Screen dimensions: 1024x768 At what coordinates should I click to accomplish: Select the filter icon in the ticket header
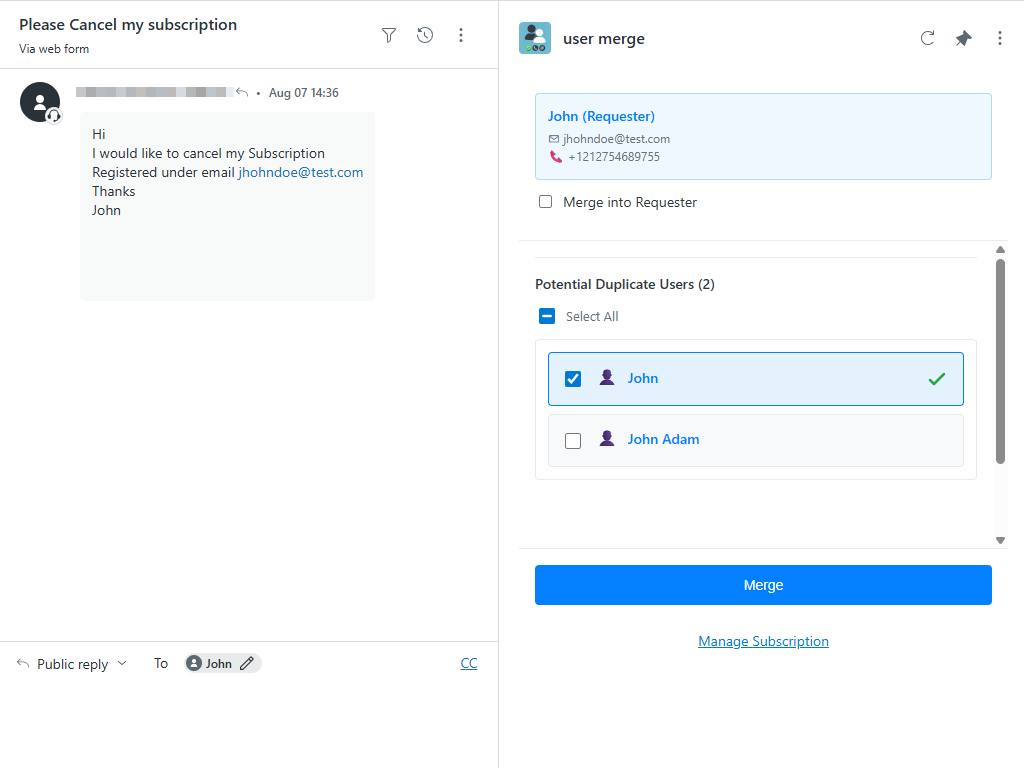pyautogui.click(x=388, y=35)
